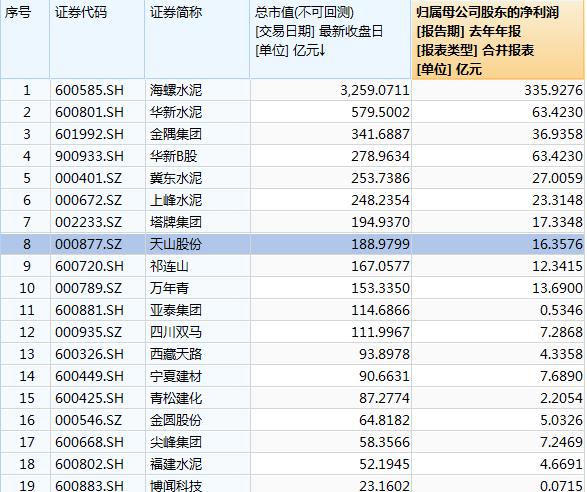This screenshot has height=492, width=587.
Task: Click market value 167.0577
Action: pyautogui.click(x=380, y=266)
